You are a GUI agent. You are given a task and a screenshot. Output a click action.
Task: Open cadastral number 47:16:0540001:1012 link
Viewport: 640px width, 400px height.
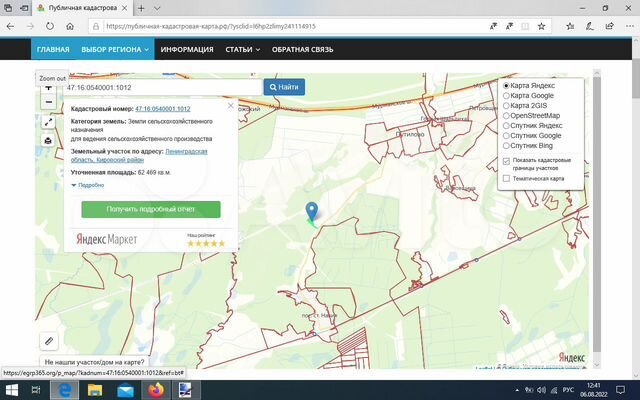coord(163,109)
